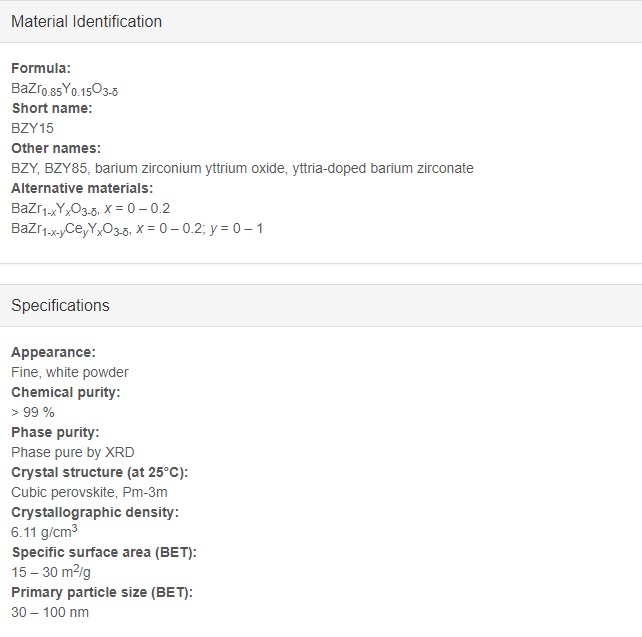Click the BZY15 short name value
Viewport: 642px width, 637px height.
click(x=32, y=129)
